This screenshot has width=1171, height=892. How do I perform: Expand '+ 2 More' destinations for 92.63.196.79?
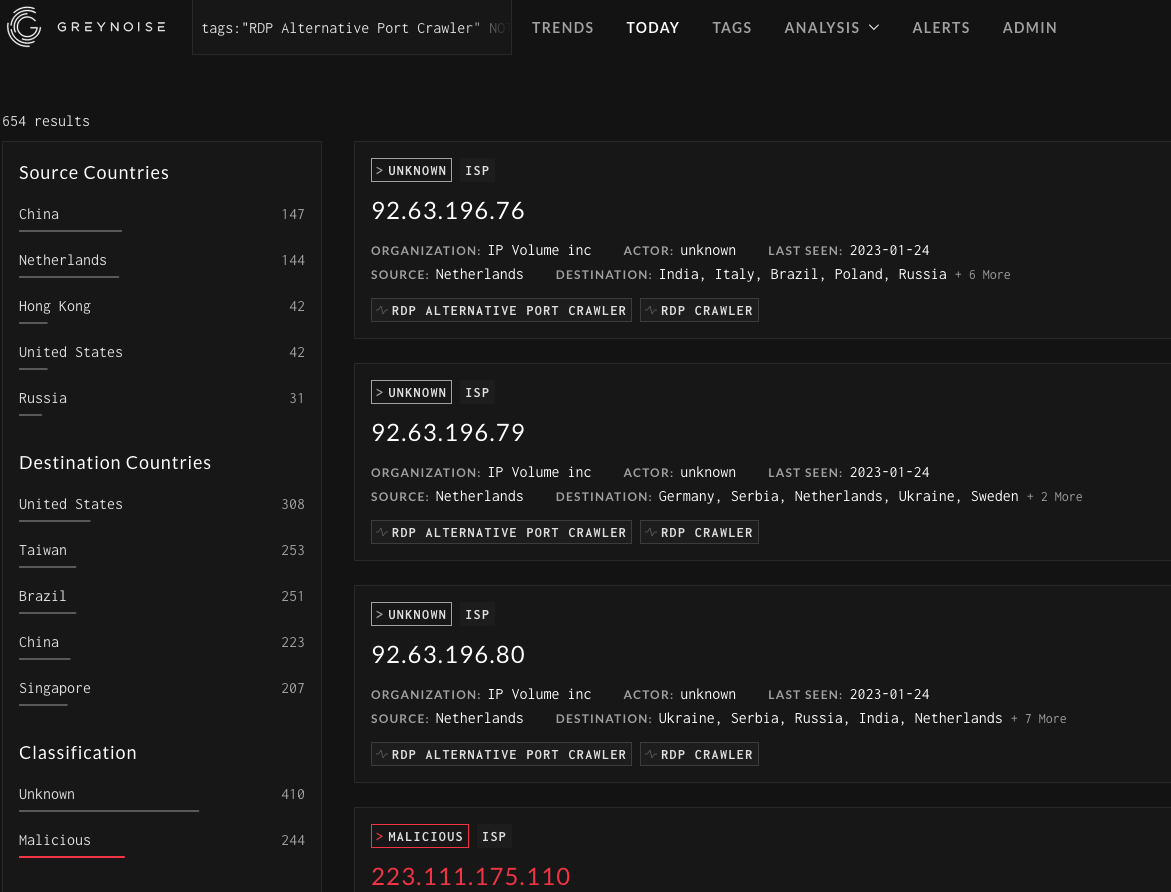(x=1054, y=497)
